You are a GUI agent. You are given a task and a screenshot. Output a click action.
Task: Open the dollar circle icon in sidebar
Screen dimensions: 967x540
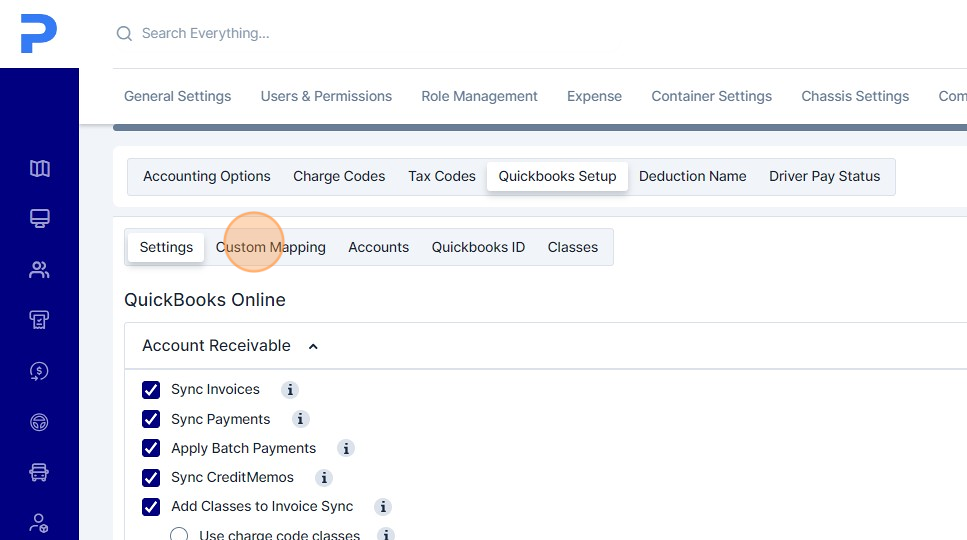click(39, 371)
